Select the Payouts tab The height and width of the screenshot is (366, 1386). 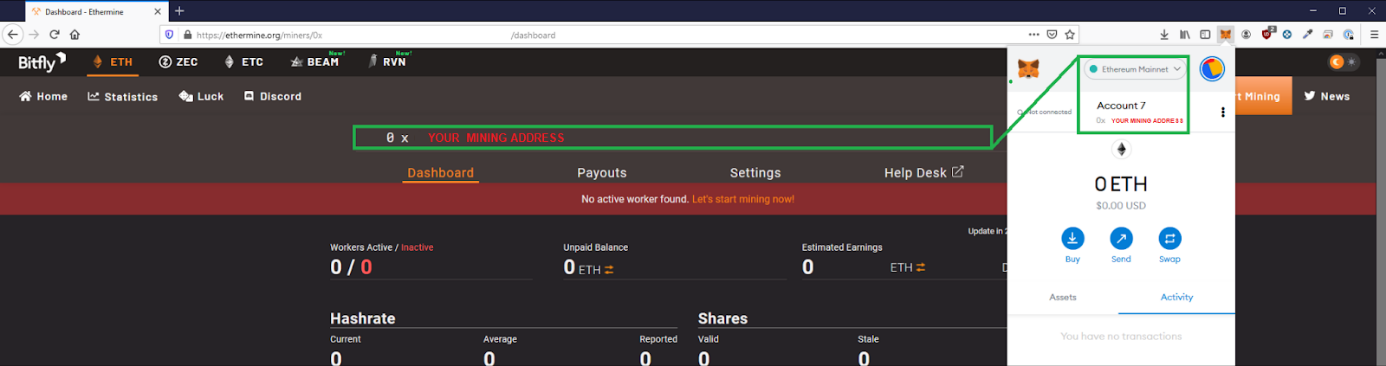[x=602, y=173]
